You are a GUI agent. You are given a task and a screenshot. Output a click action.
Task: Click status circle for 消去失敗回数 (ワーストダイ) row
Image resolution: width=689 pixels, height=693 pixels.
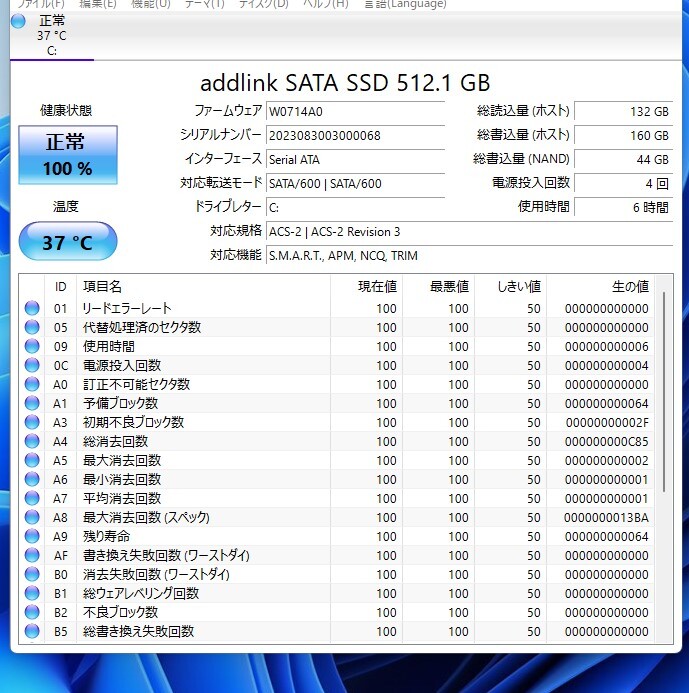point(32,574)
